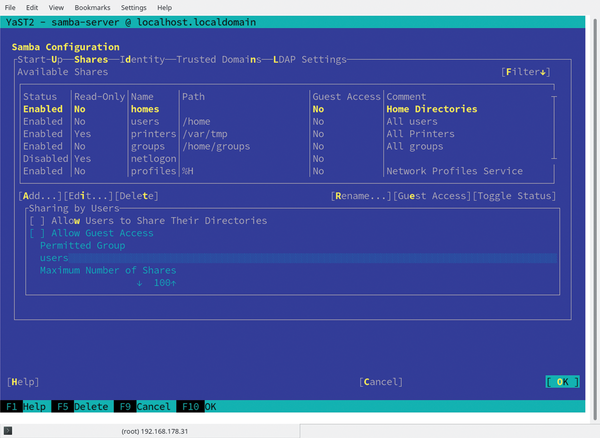This screenshot has height=438, width=600.
Task: Click the Status column header
Action: 40,97
